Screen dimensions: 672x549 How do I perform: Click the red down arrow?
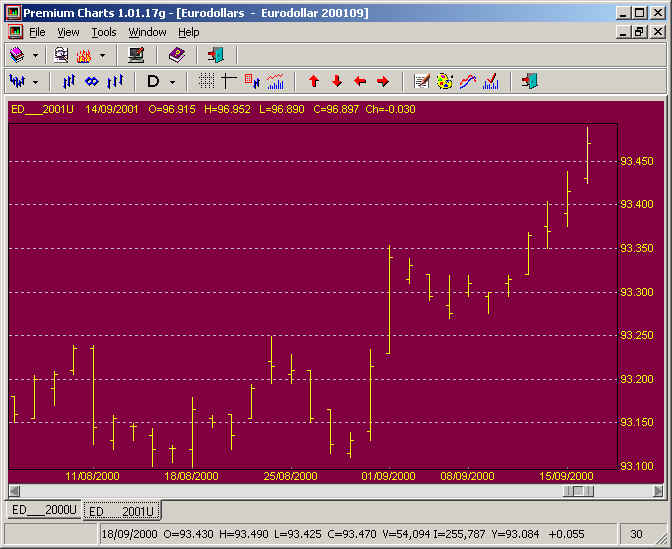(x=337, y=81)
